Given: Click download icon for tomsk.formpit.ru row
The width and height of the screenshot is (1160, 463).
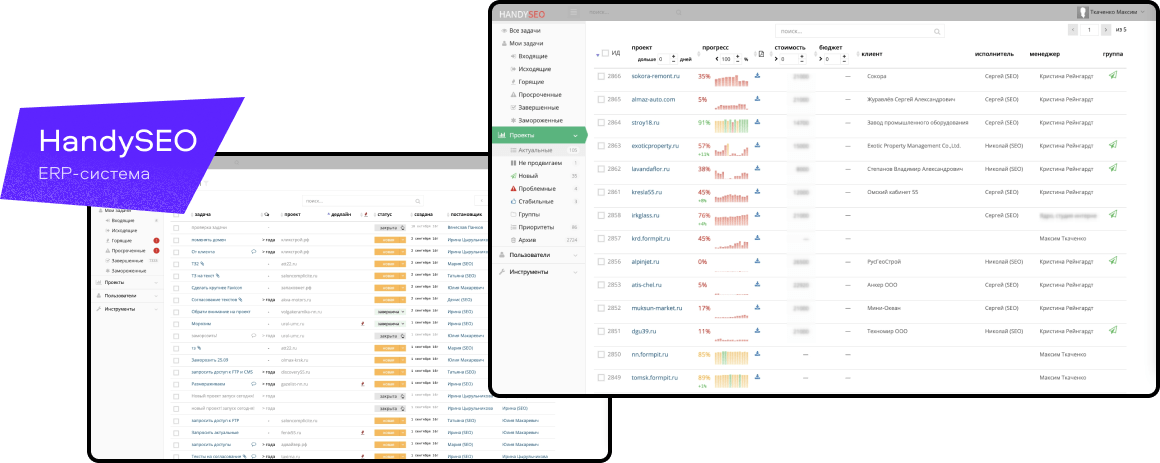Looking at the screenshot, I should point(757,377).
